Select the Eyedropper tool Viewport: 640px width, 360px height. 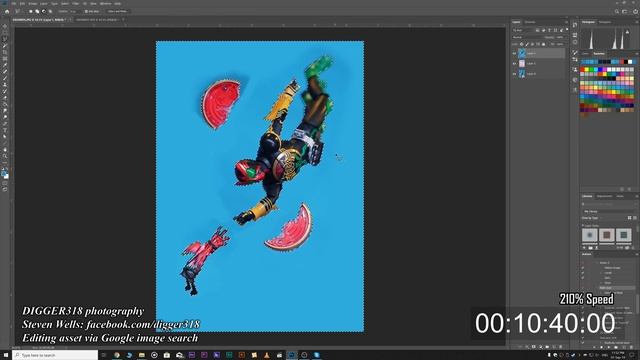click(x=5, y=65)
